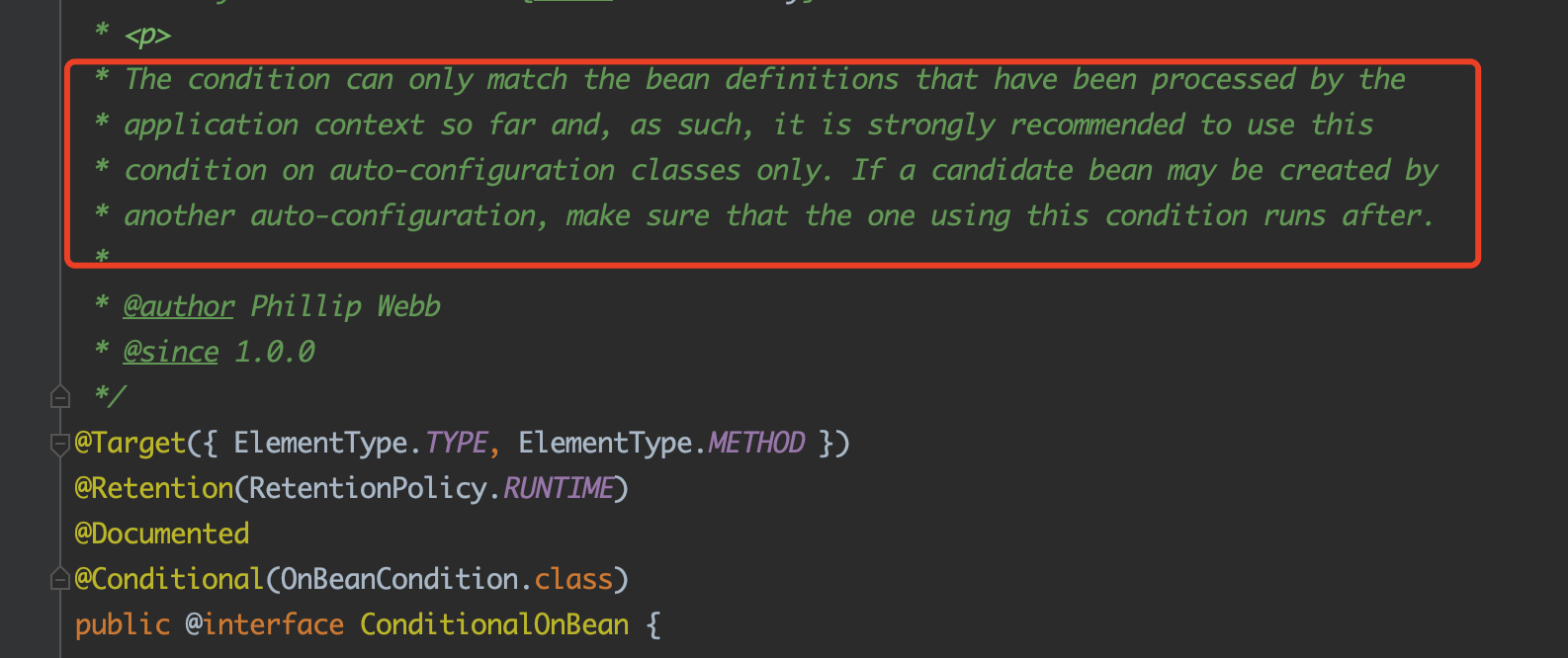
Task: Click the author name Phillip Webb
Action: [345, 306]
